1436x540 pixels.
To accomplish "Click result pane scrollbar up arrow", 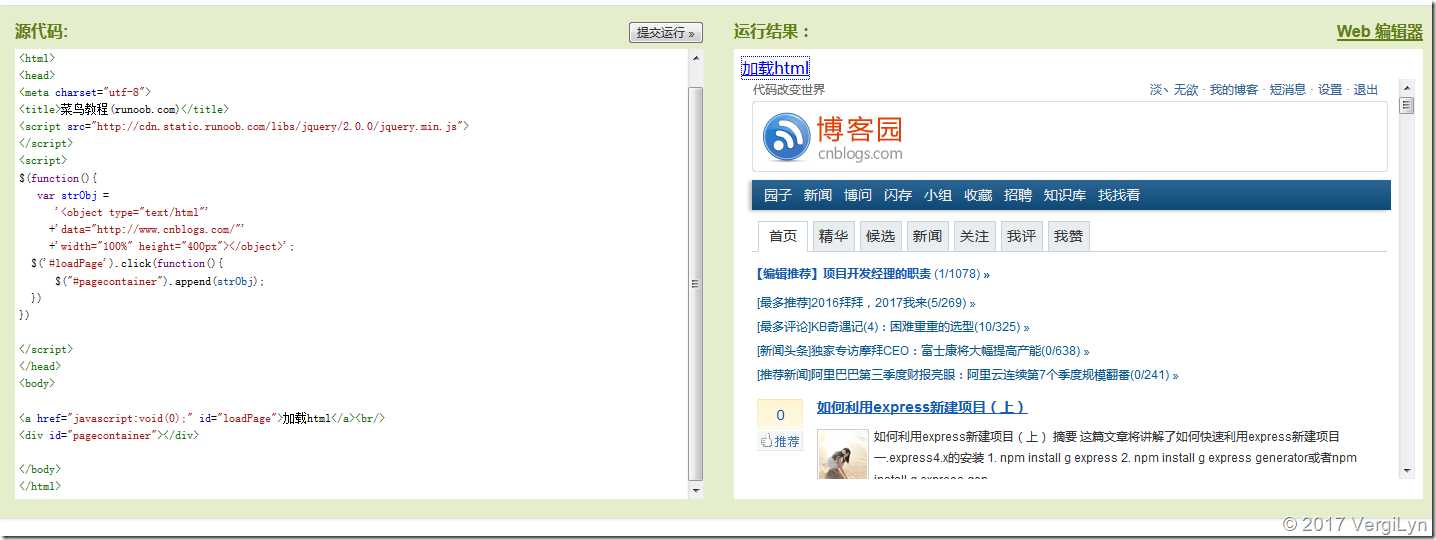I will [x=1407, y=88].
